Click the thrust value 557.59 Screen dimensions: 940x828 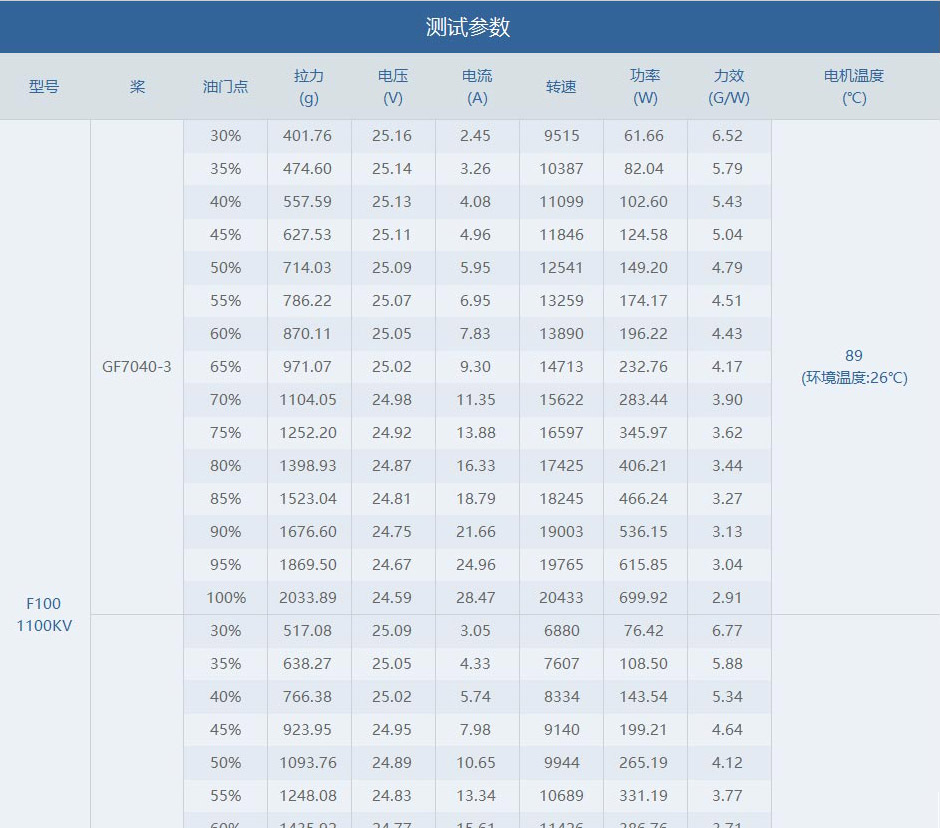coord(308,201)
